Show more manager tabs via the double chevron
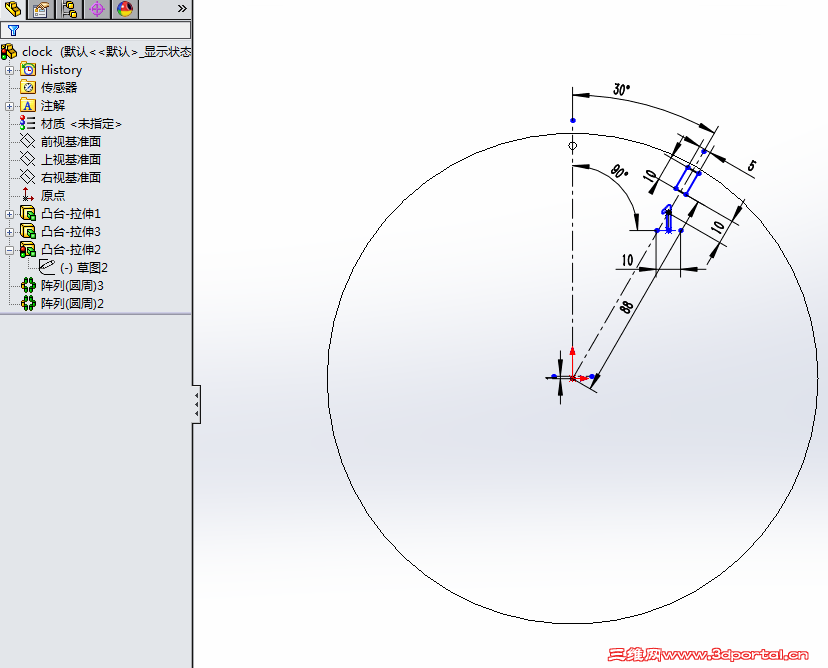 (x=182, y=8)
